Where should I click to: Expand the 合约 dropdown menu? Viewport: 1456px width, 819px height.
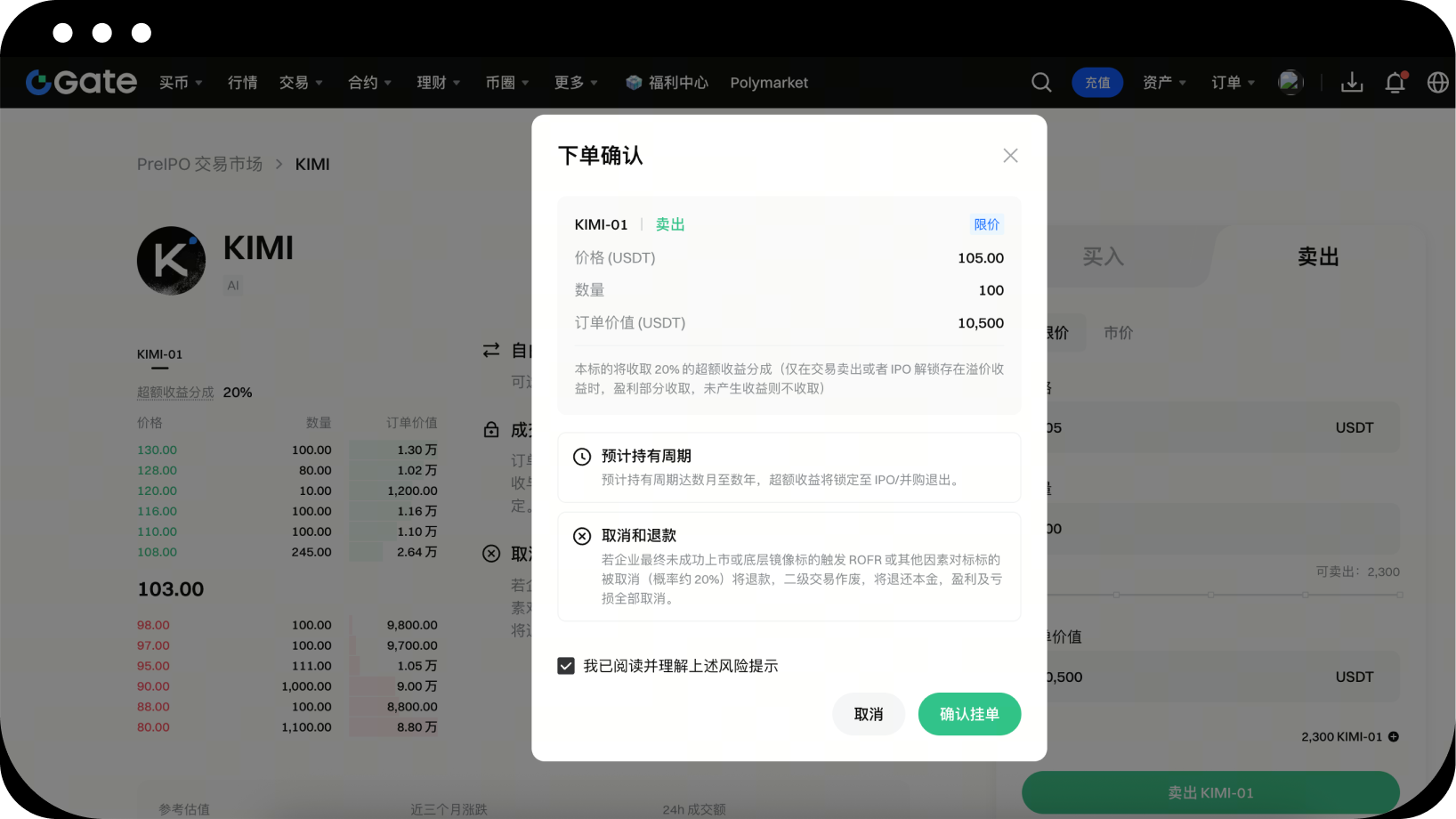(369, 83)
